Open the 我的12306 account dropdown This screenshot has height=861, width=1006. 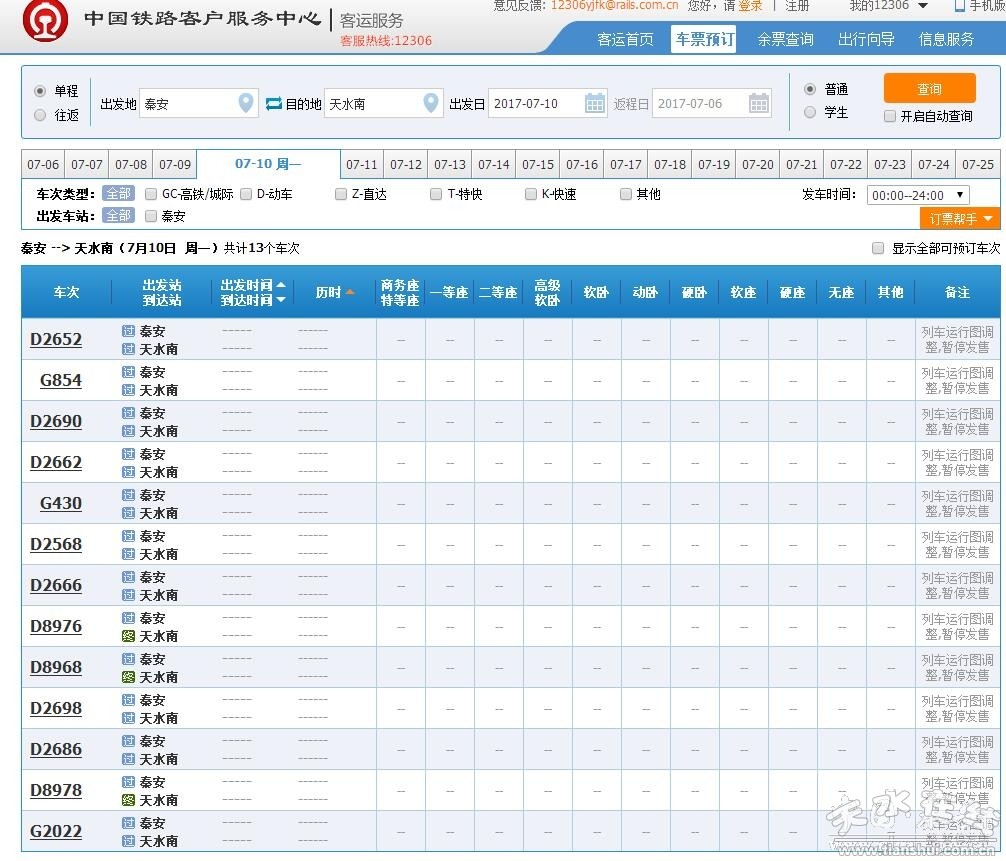coord(888,6)
